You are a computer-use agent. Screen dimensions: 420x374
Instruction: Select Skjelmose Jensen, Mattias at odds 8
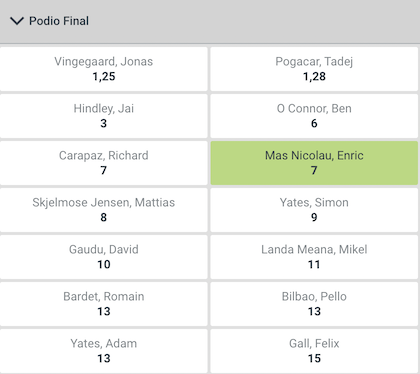click(104, 210)
